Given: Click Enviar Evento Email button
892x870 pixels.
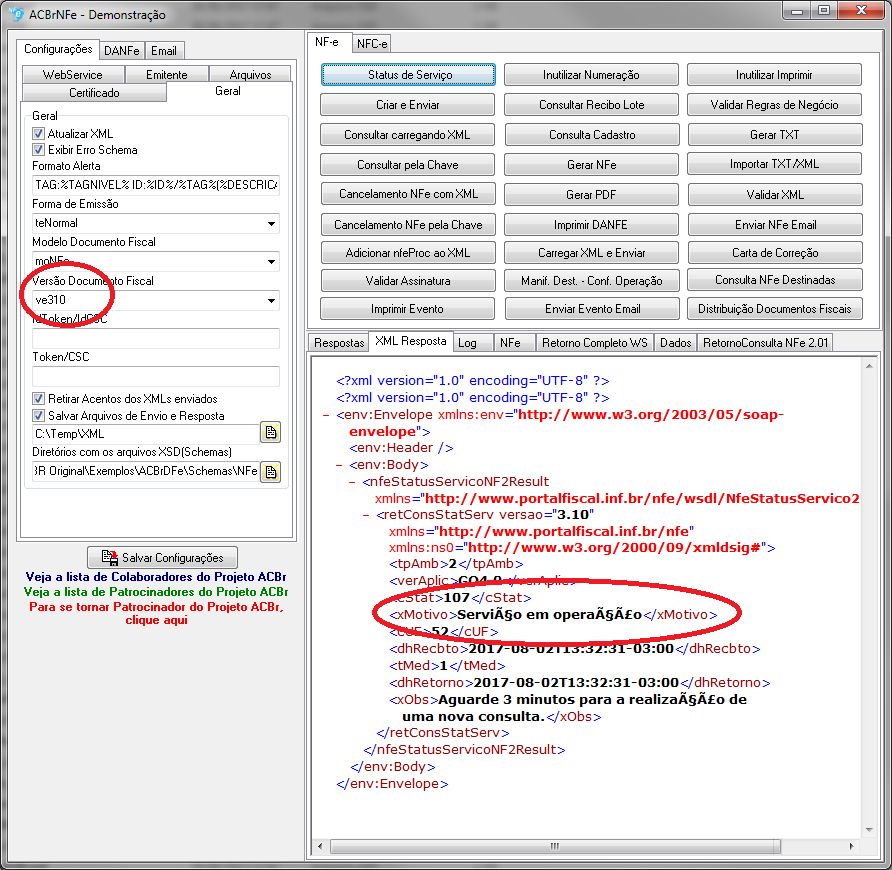Looking at the screenshot, I should coord(592,309).
